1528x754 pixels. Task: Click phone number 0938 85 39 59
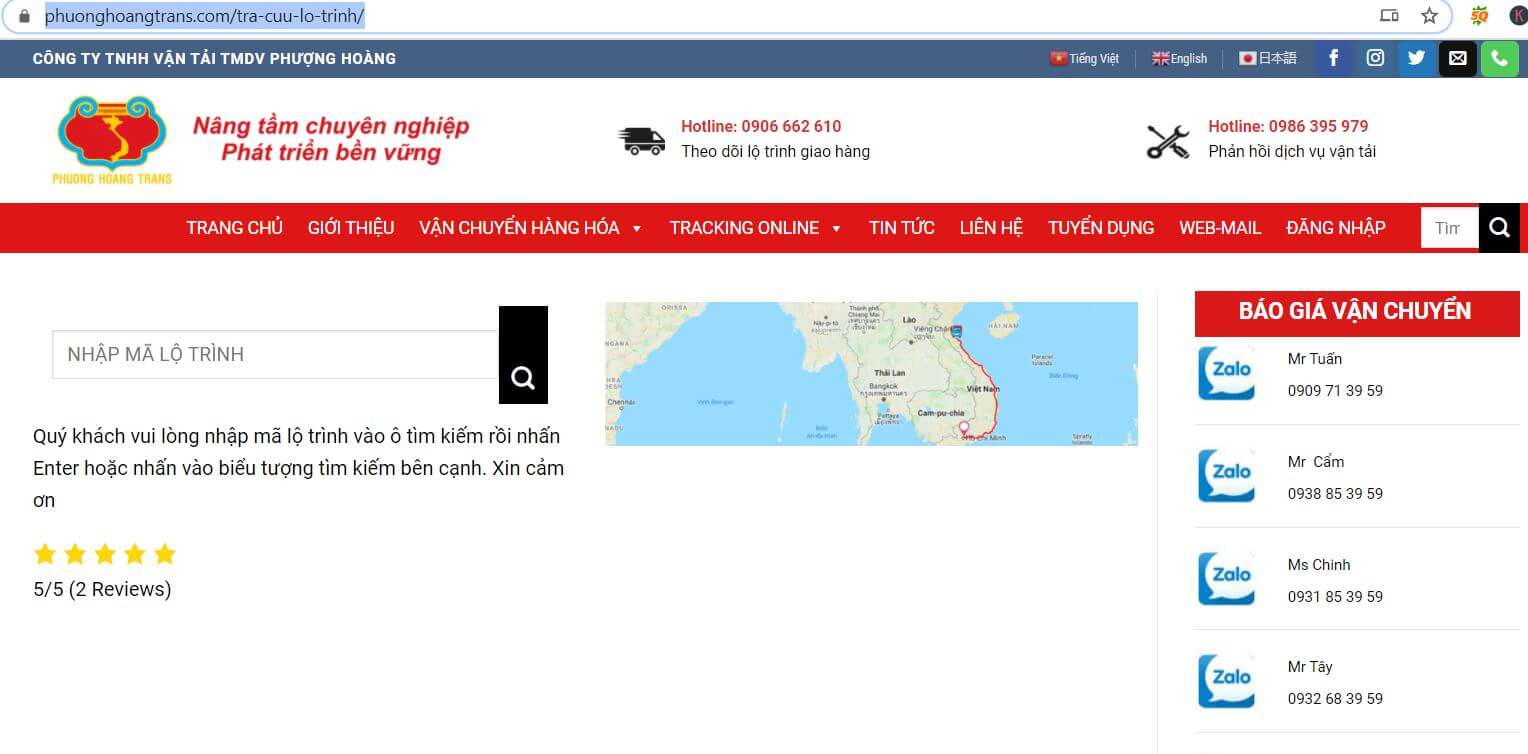(1335, 494)
